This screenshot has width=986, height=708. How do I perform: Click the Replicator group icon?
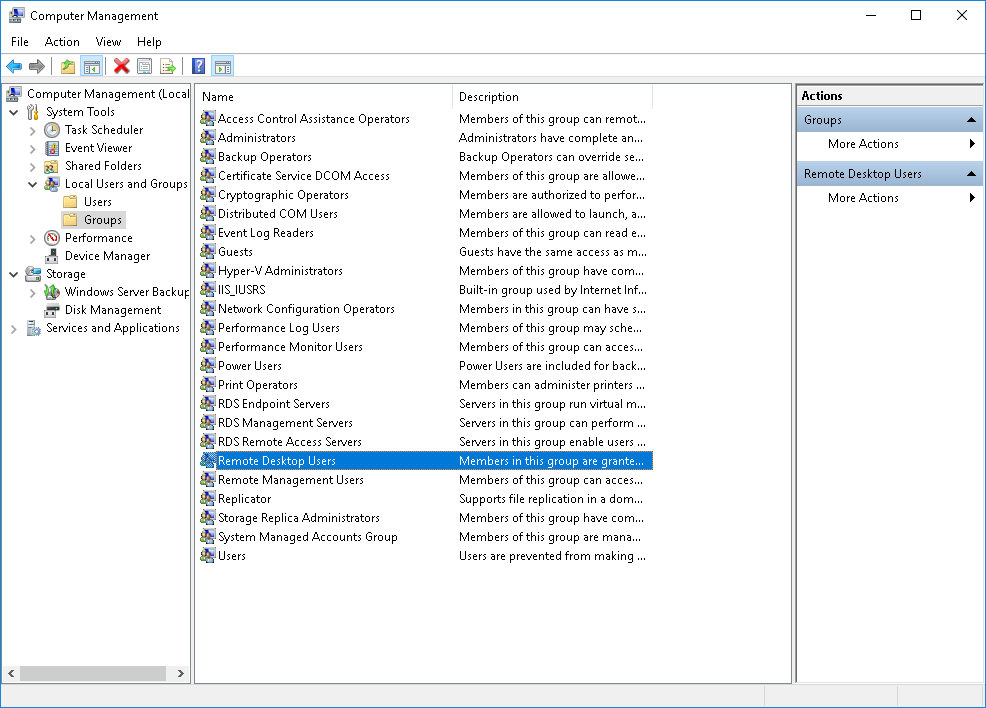(208, 498)
